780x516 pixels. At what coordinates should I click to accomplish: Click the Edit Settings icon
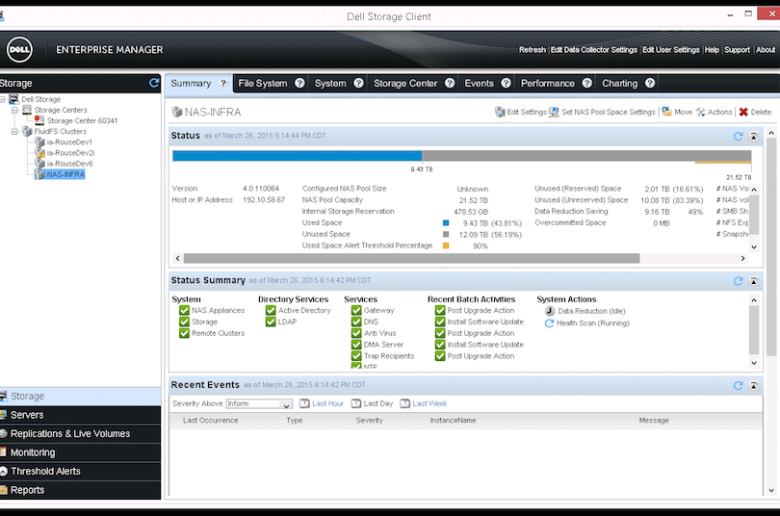tap(500, 112)
